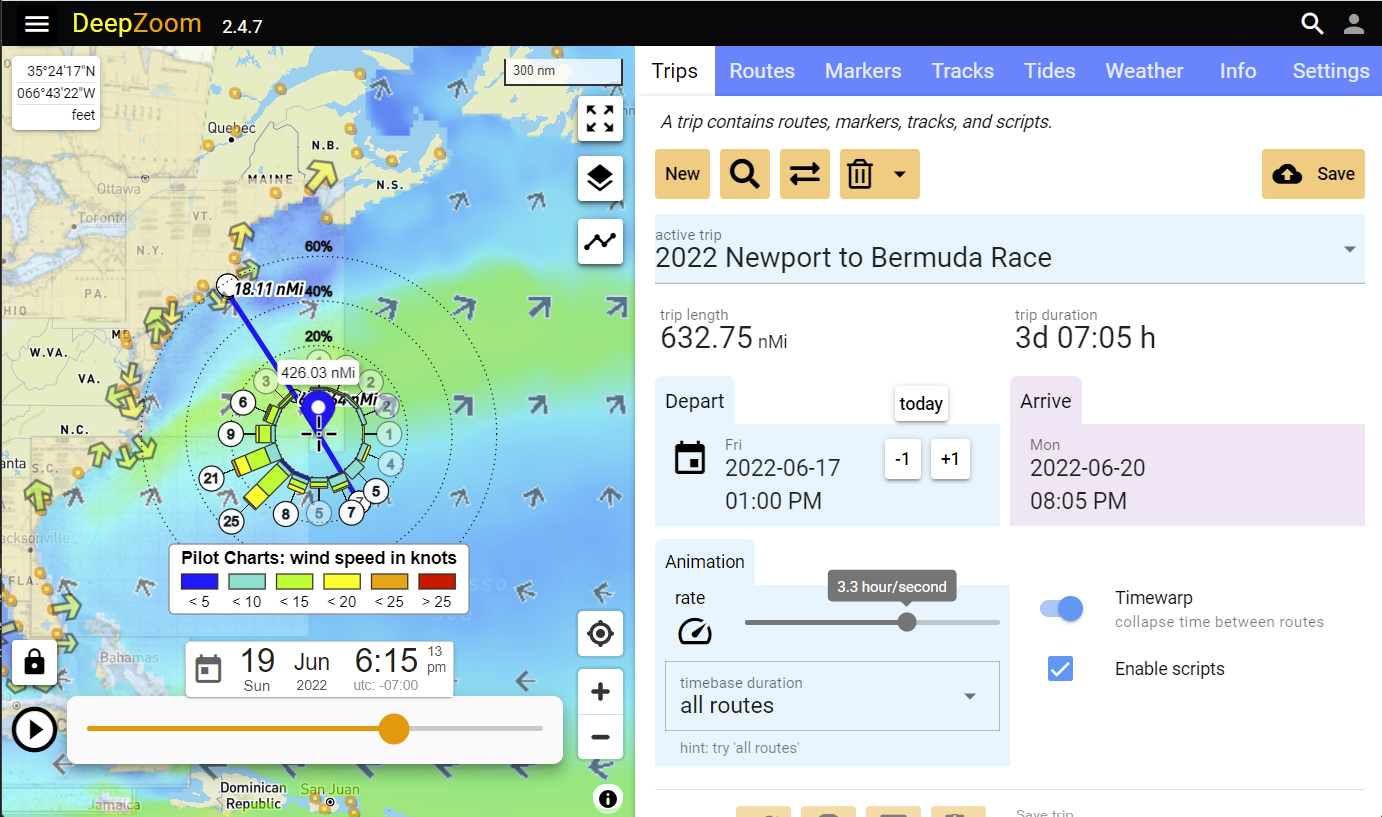Screen dimensions: 1382x817
Task: Click the departure date 2022-06-17
Action: click(783, 468)
